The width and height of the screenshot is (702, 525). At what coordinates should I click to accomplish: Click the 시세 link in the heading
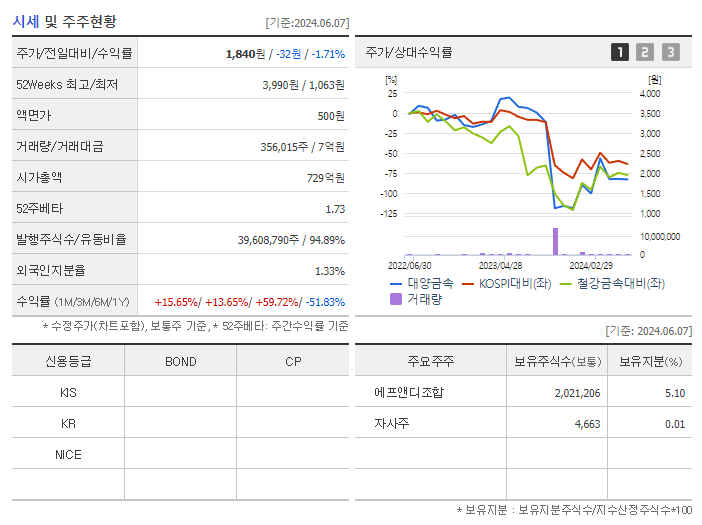[x=26, y=21]
